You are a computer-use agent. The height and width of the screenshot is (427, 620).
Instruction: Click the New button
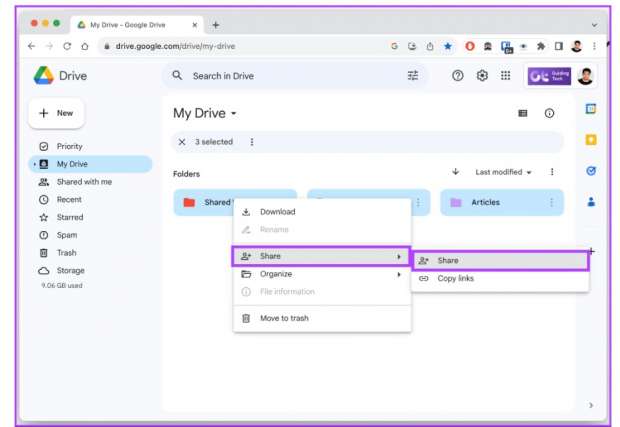click(x=56, y=114)
